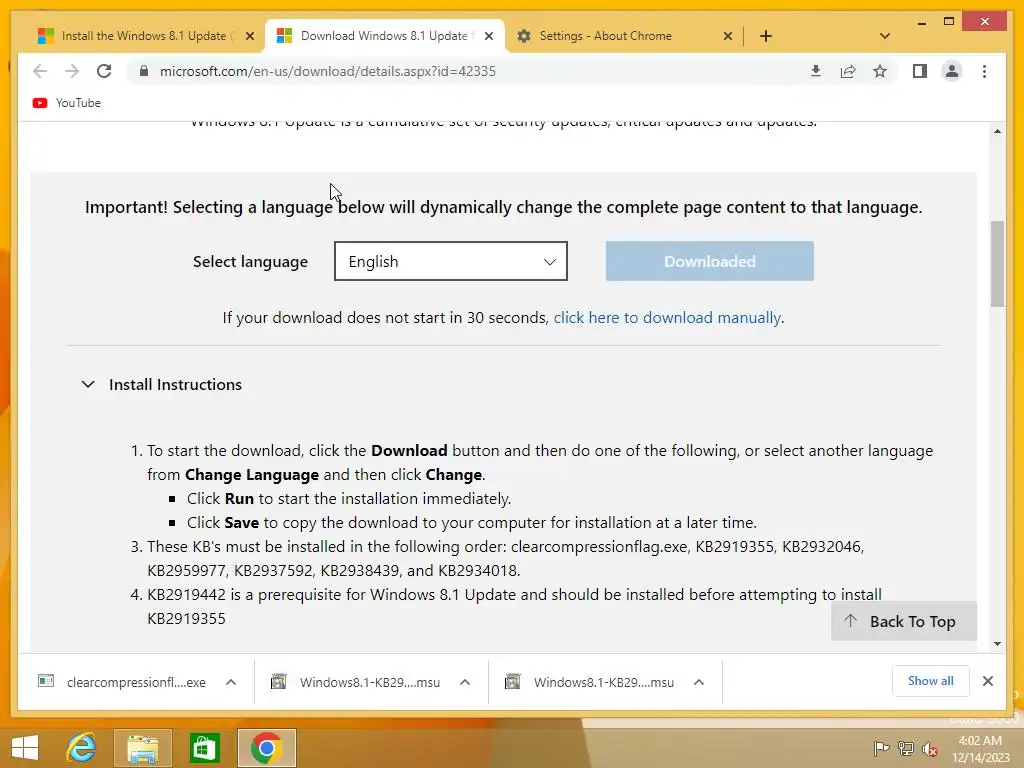Expand options for clearcompressionfl....exe download
This screenshot has height=768, width=1024.
[231, 682]
